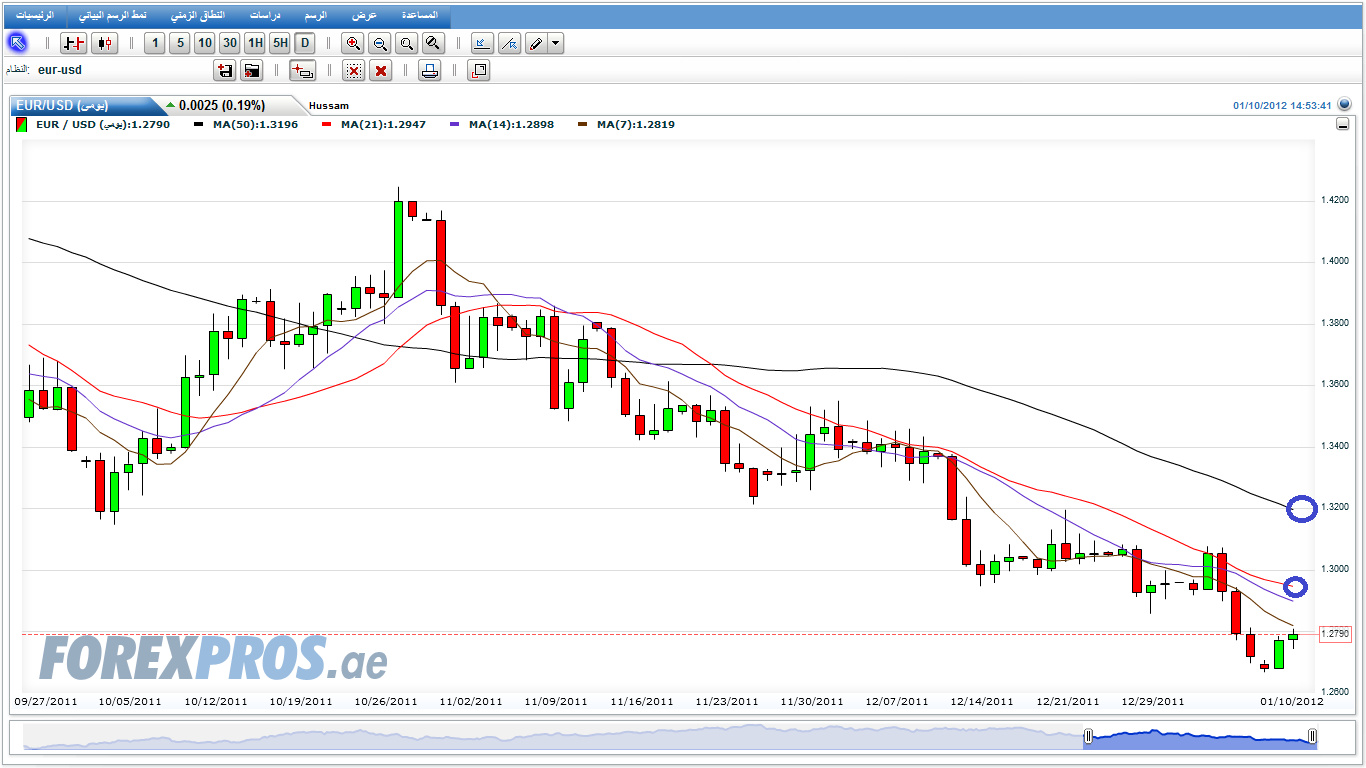This screenshot has height=768, width=1366.
Task: Select the D daily timeframe button
Action: click(305, 43)
